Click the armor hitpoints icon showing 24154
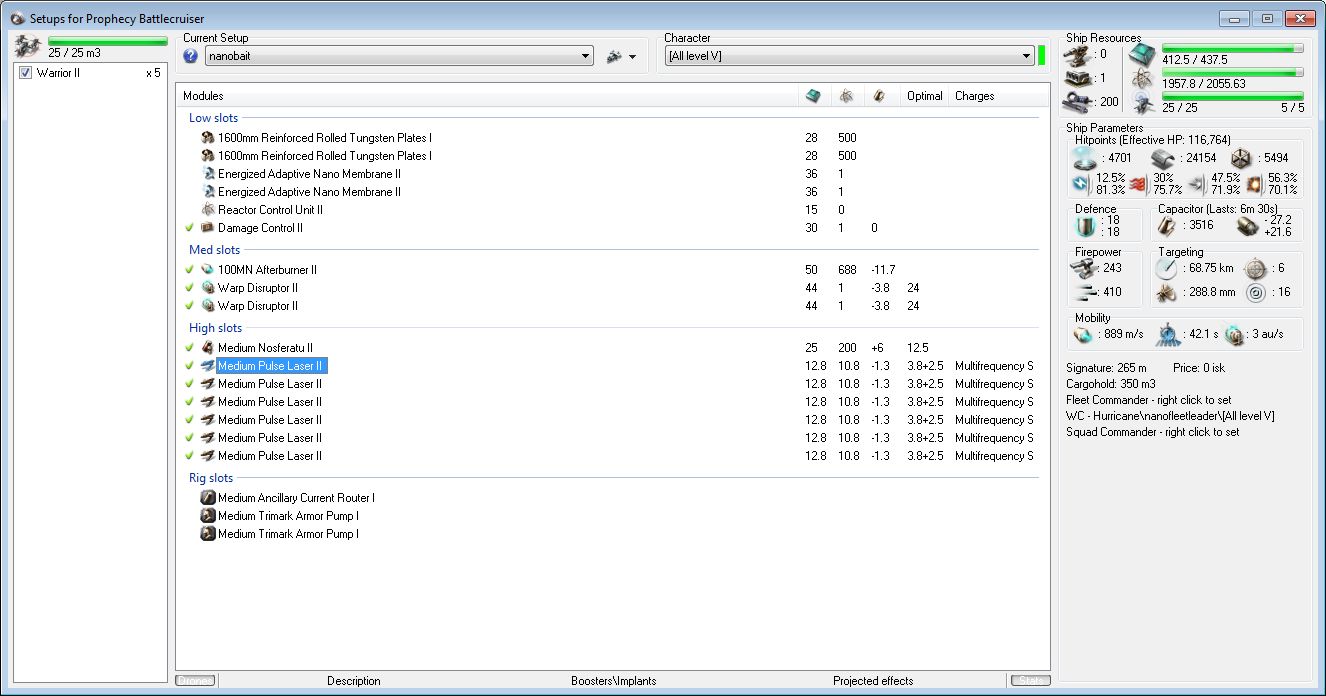Viewport: 1326px width, 696px height. [x=1161, y=158]
